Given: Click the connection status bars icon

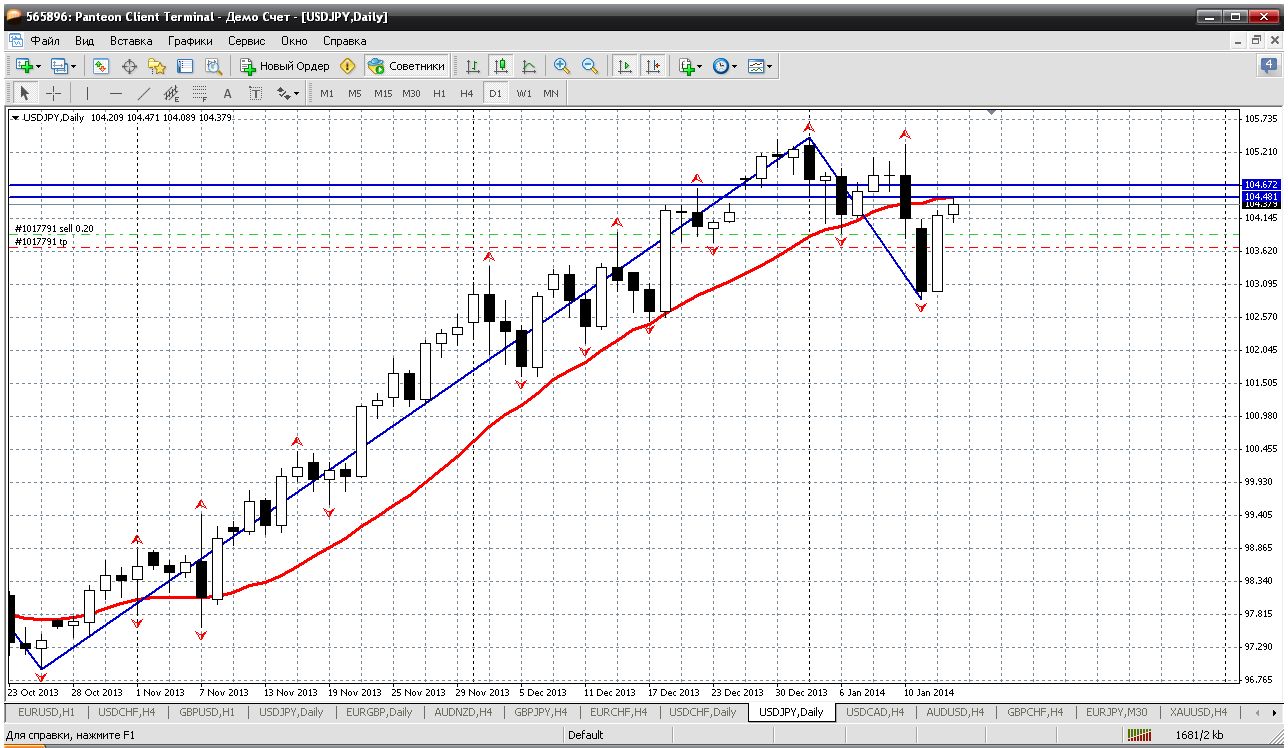Looking at the screenshot, I should [x=1138, y=735].
